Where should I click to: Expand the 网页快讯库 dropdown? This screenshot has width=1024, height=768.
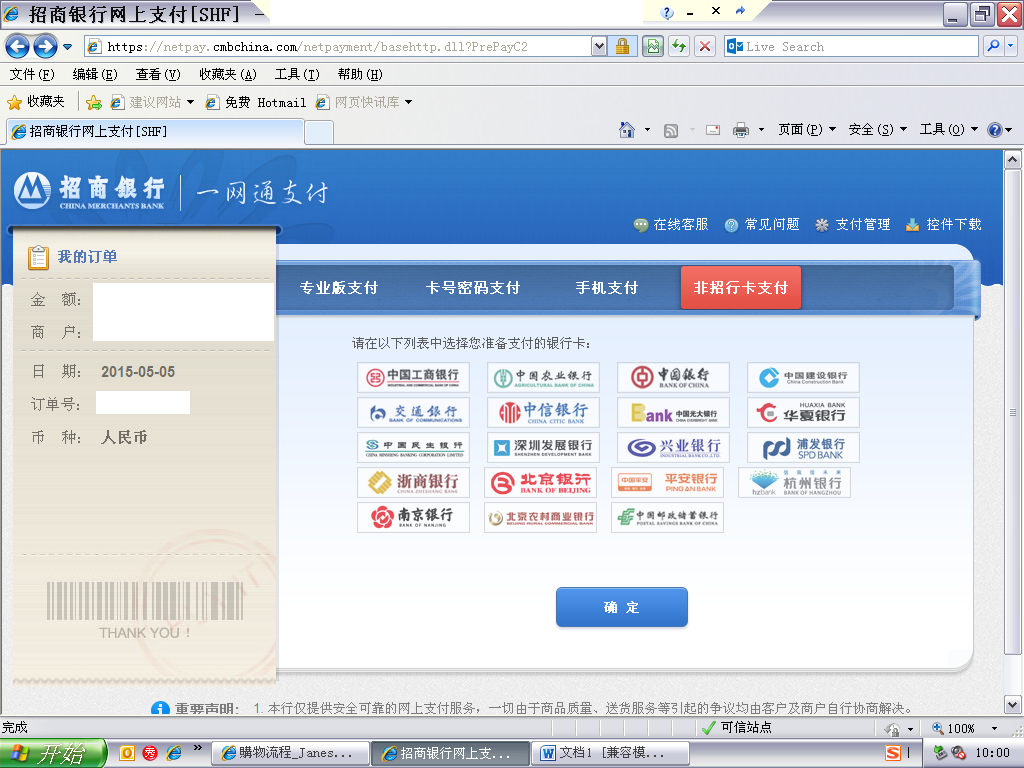click(x=408, y=103)
